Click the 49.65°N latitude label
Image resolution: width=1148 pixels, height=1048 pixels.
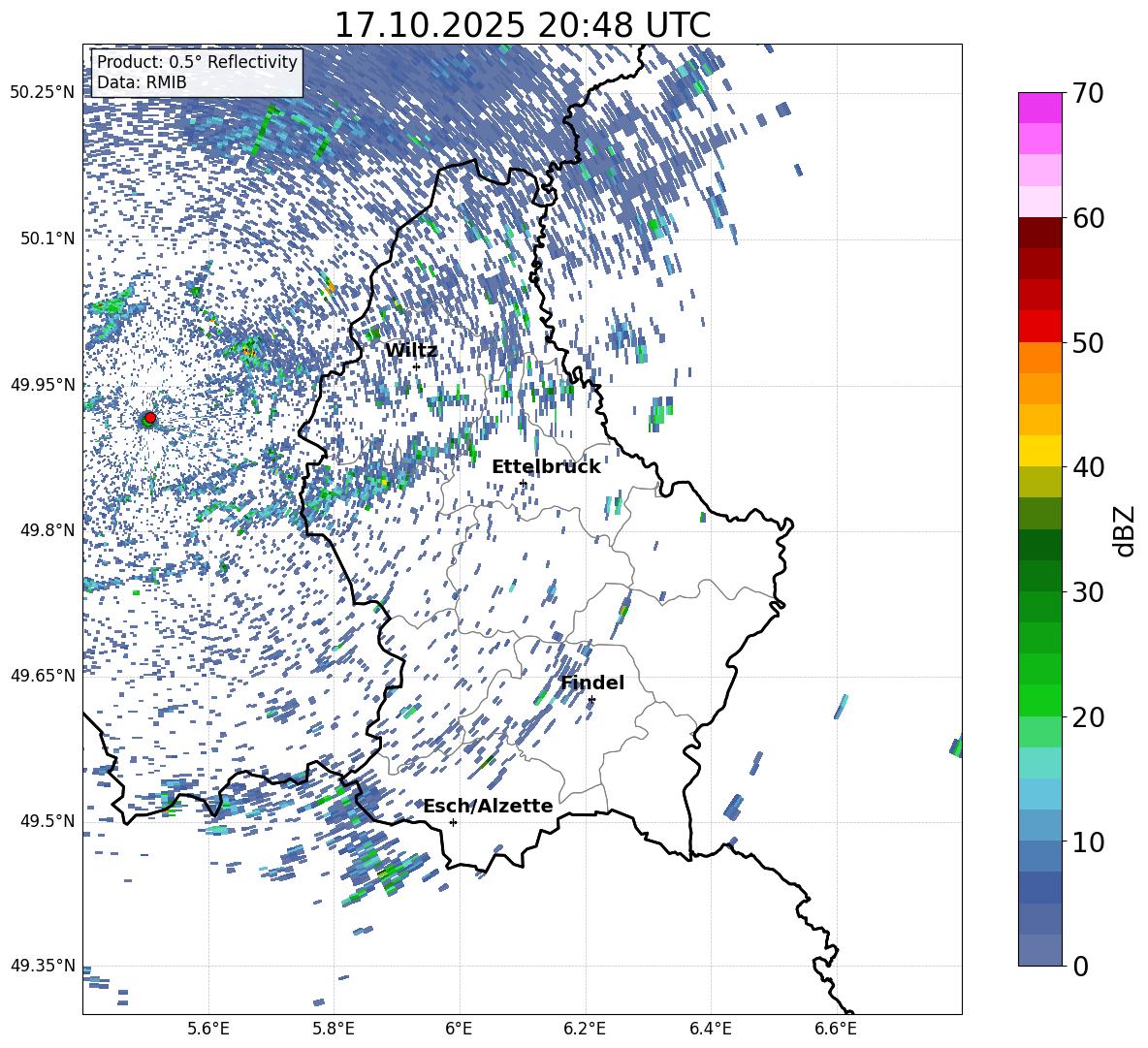[x=44, y=675]
